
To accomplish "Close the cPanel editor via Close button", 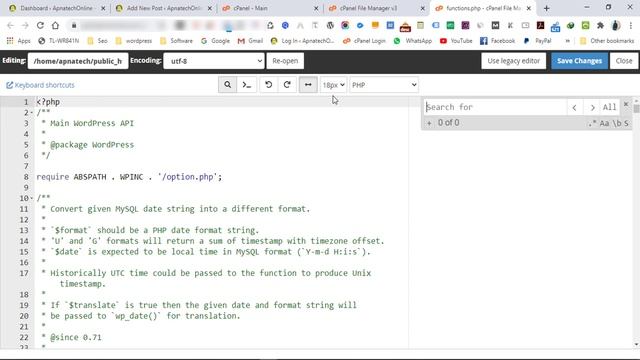I will click(x=624, y=61).
